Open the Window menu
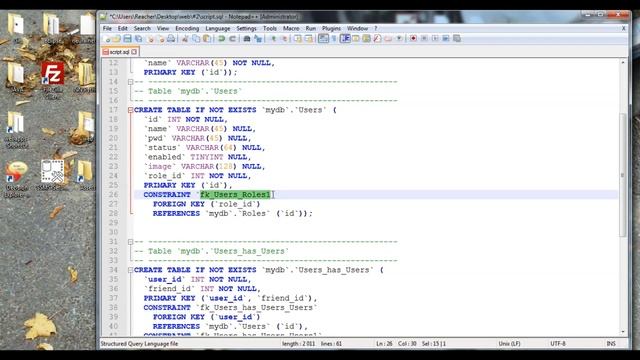The width and height of the screenshot is (640, 360). tap(357, 28)
